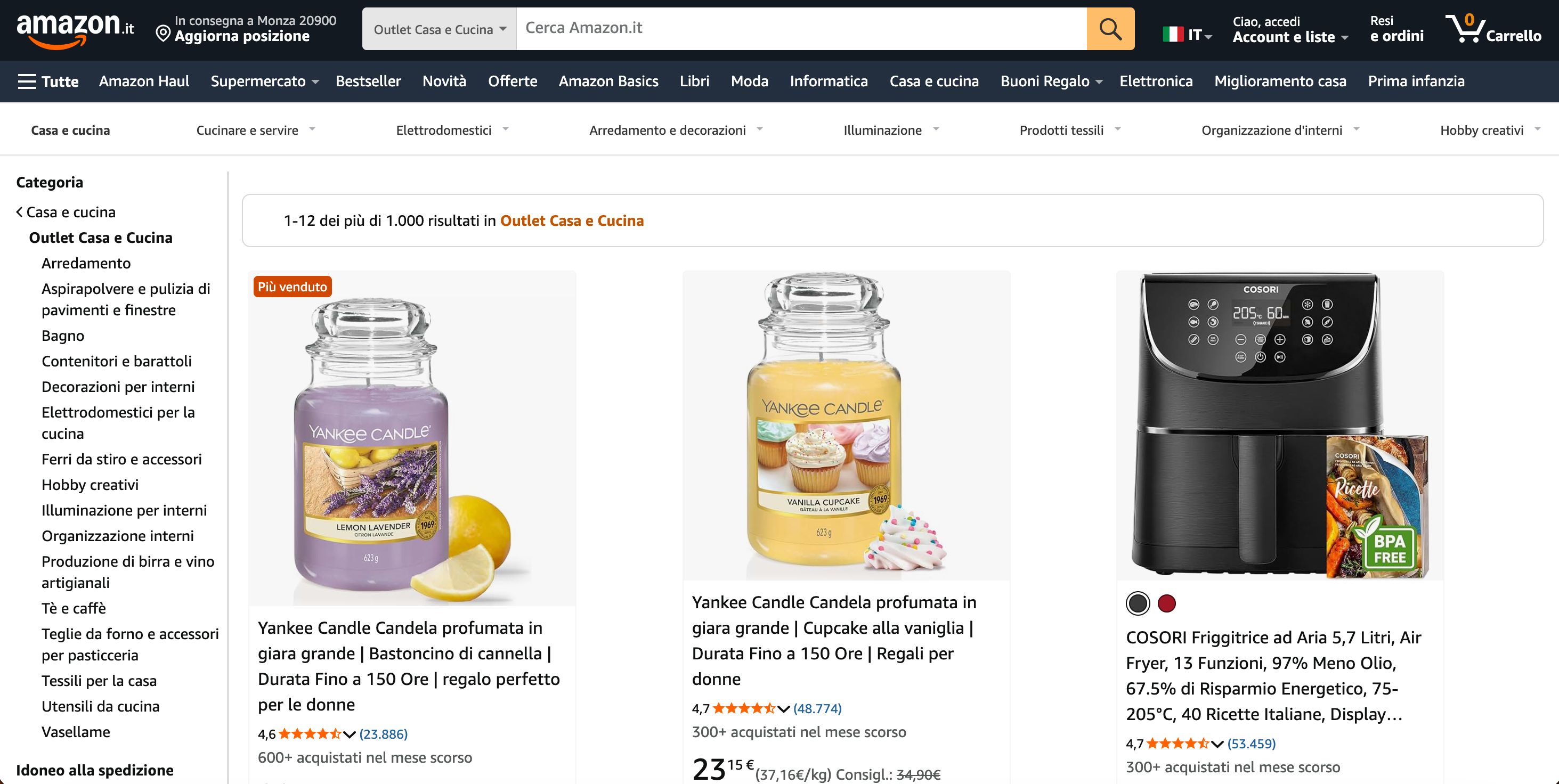Image resolution: width=1559 pixels, height=784 pixels.
Task: Select the red color option for the COSORI fryer
Action: 1167,603
